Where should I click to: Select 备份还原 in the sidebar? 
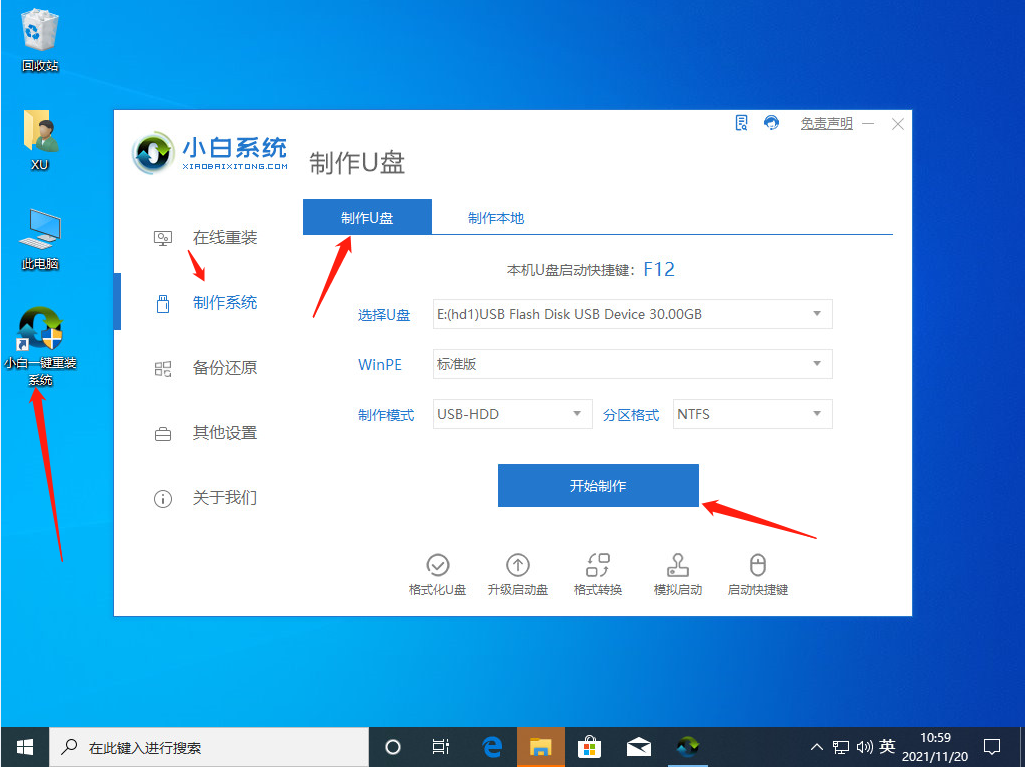click(223, 367)
